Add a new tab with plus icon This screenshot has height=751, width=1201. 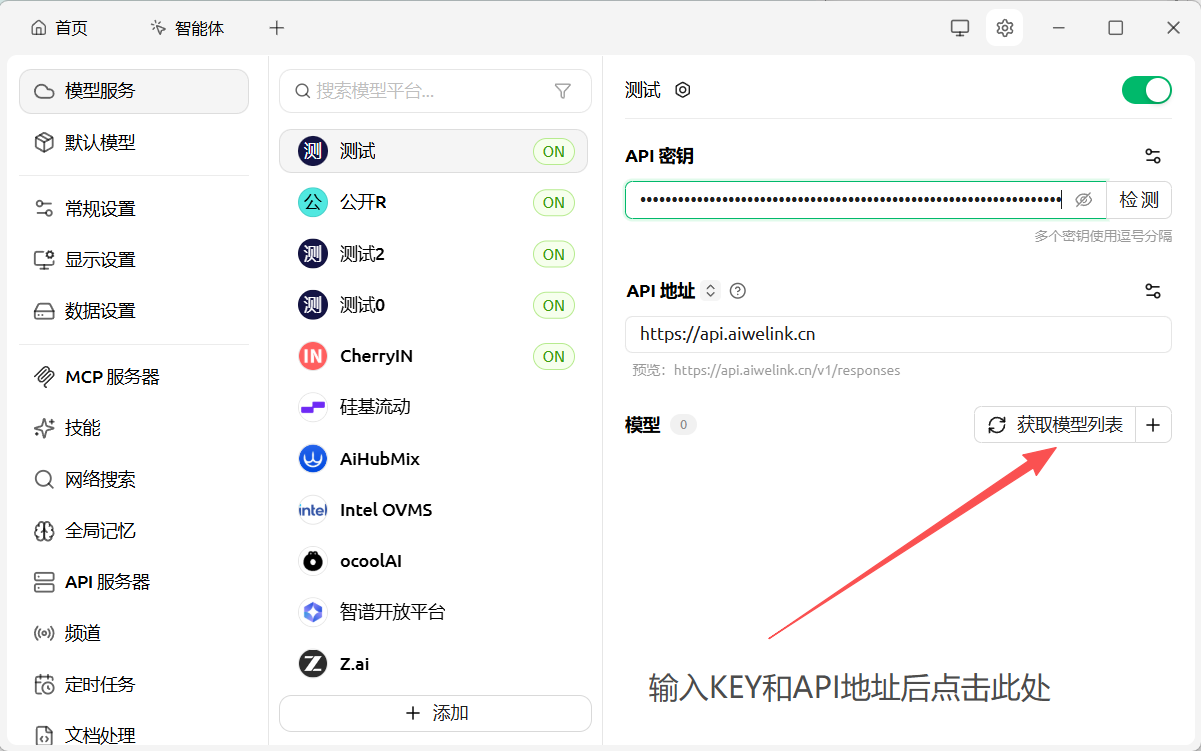[x=277, y=28]
